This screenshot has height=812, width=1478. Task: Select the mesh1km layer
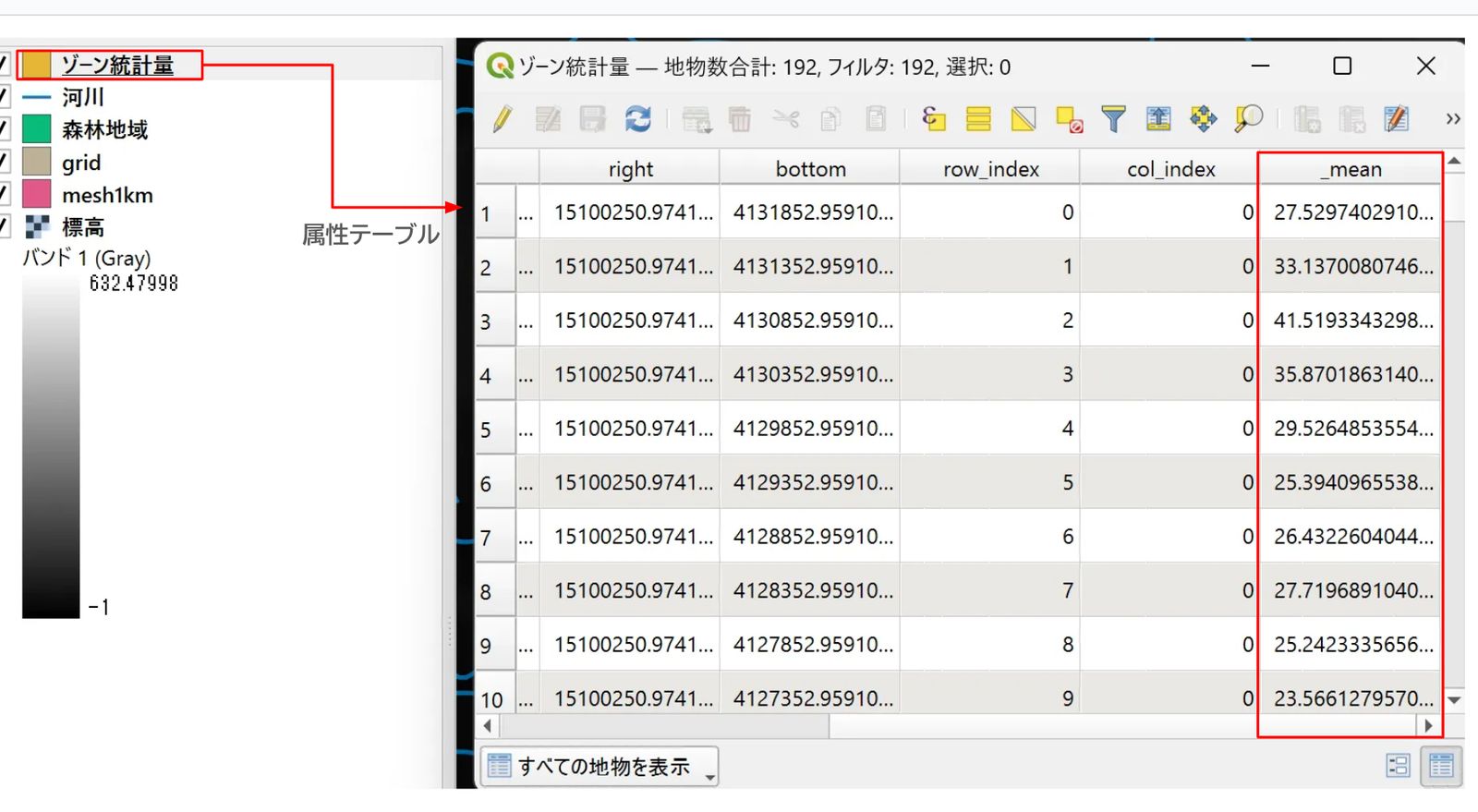pos(107,195)
